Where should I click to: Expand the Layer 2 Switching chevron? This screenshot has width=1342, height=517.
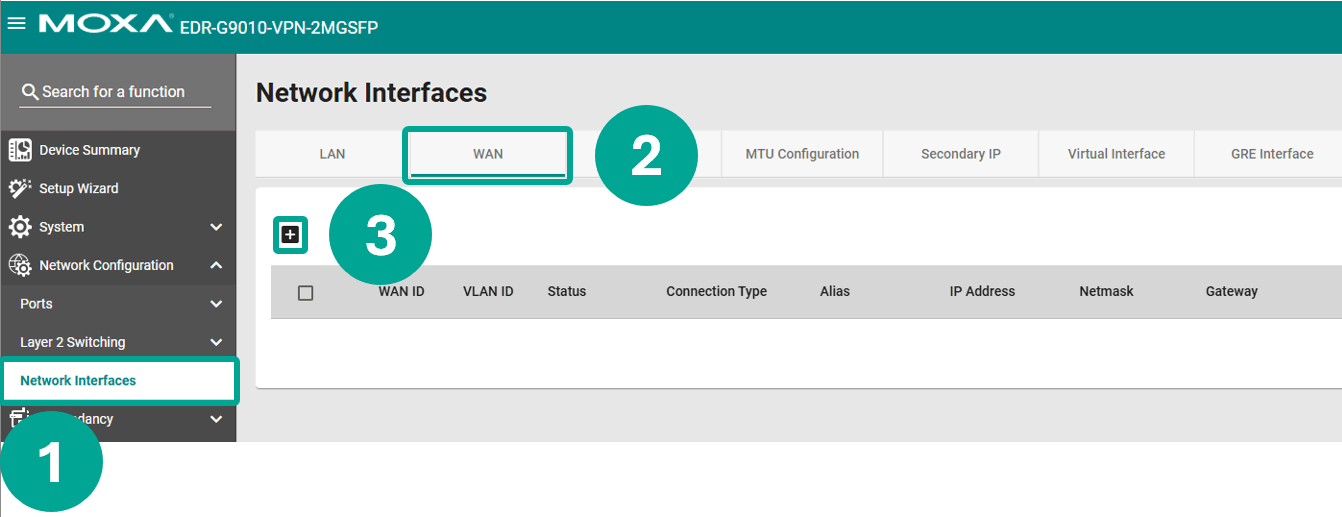pyautogui.click(x=216, y=342)
